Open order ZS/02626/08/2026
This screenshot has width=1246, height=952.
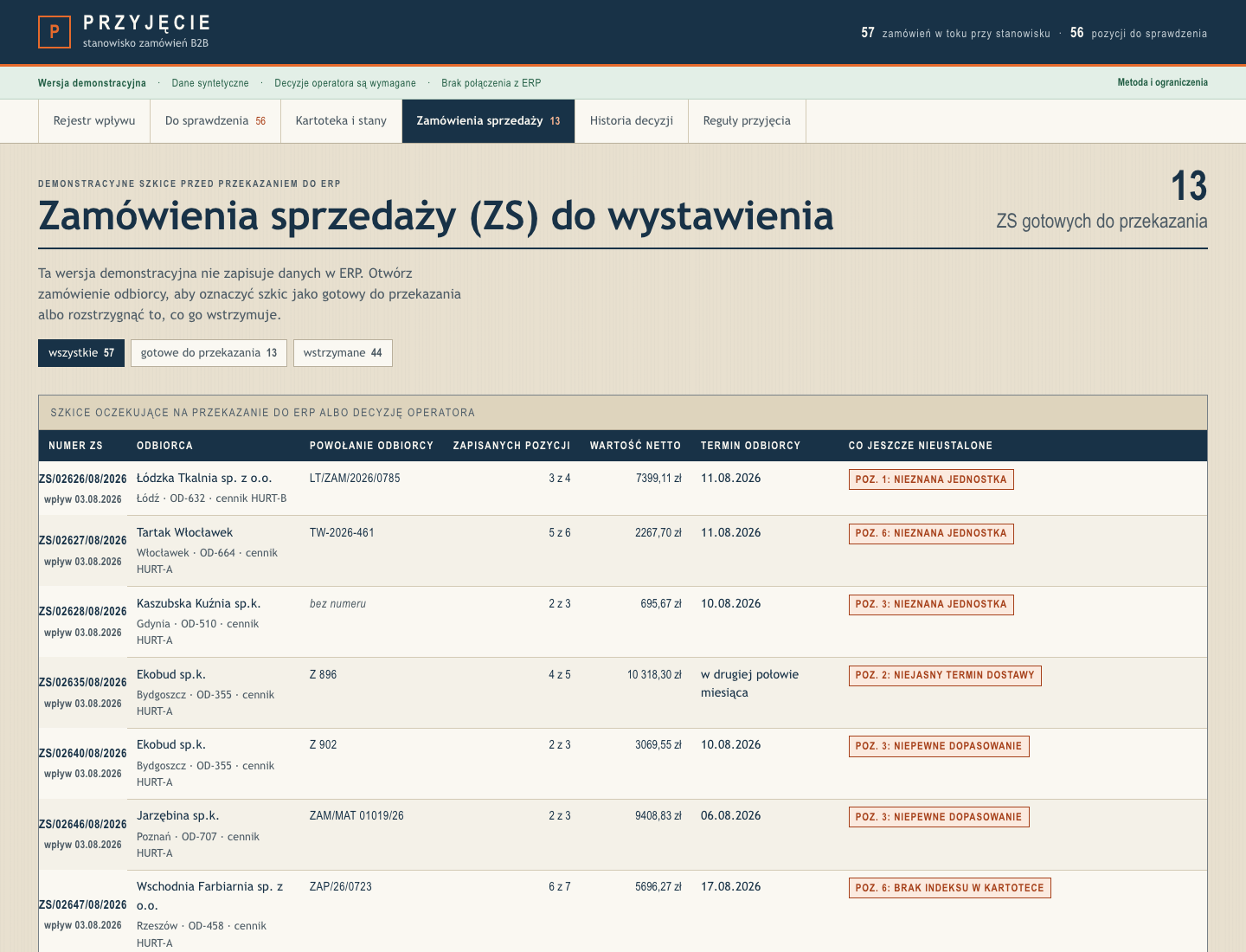83,479
